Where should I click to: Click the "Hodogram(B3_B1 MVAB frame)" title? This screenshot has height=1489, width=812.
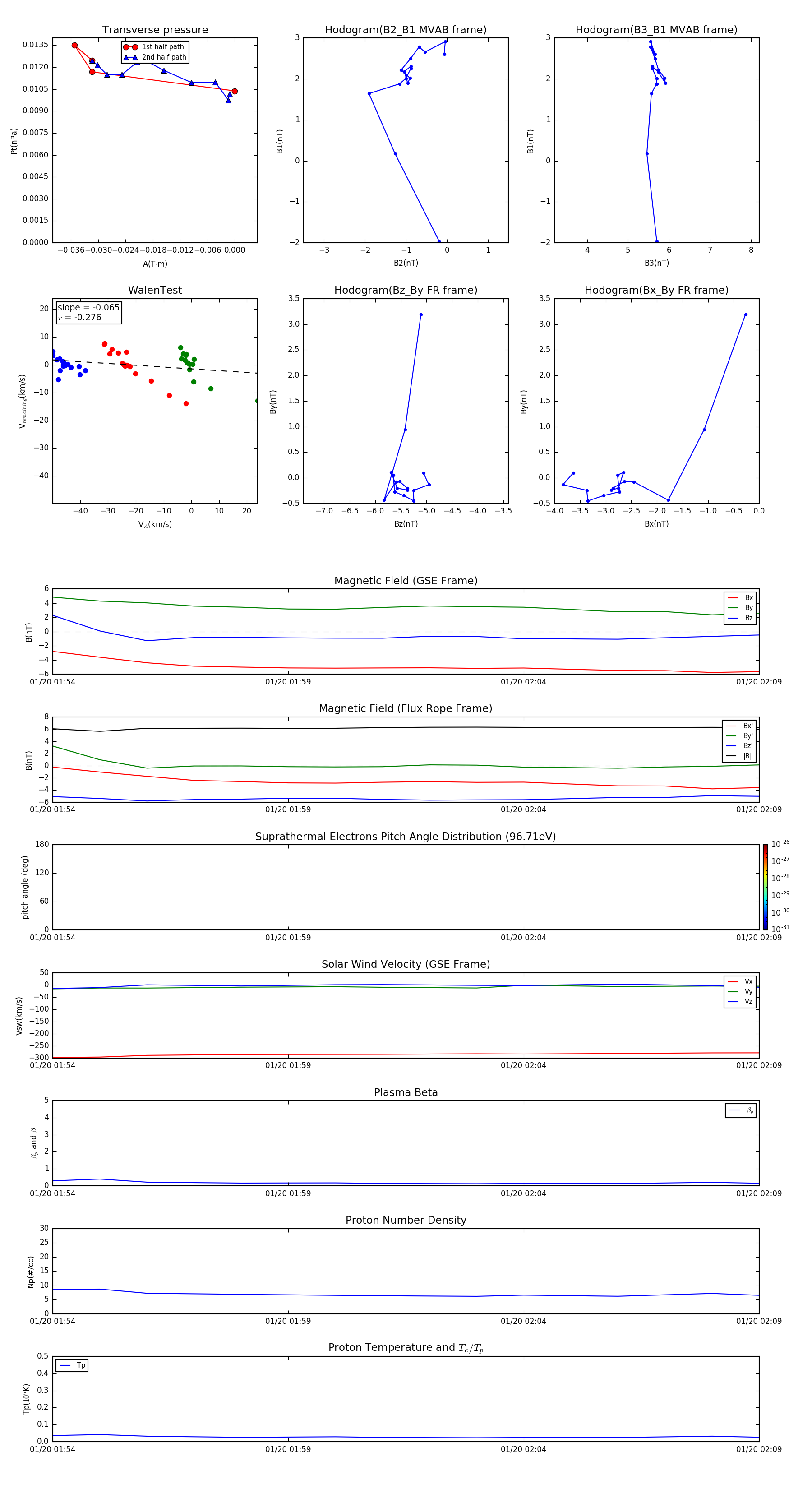pos(656,30)
